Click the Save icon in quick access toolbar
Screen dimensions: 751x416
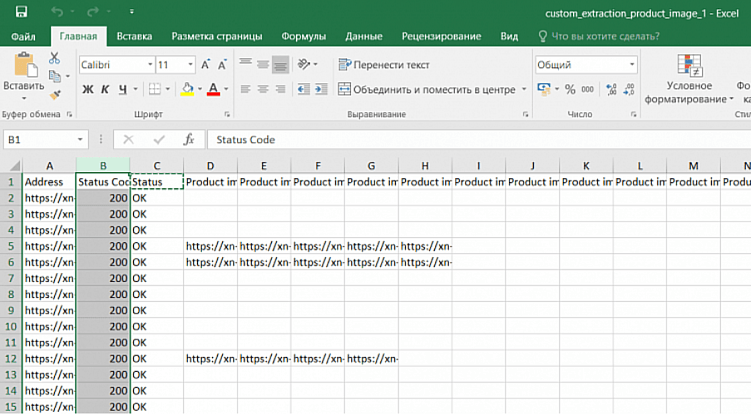click(x=21, y=12)
